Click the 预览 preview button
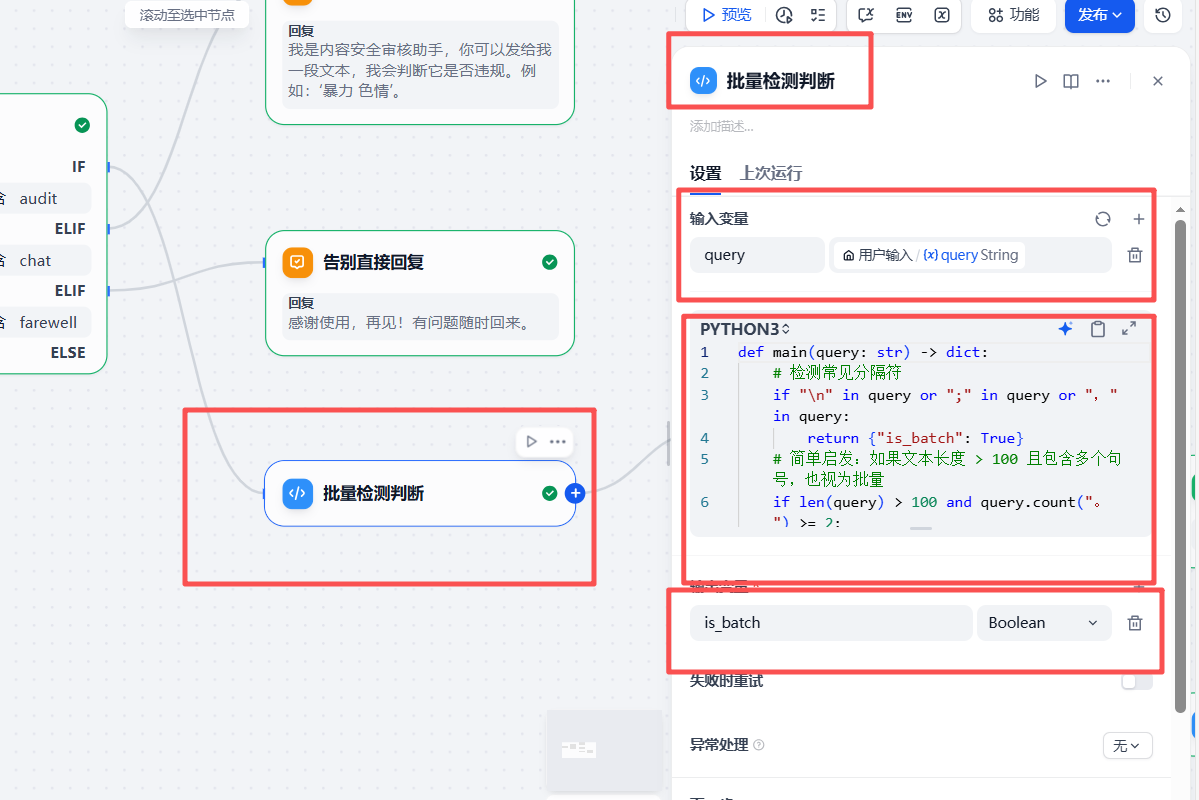This screenshot has height=800, width=1199. point(726,15)
